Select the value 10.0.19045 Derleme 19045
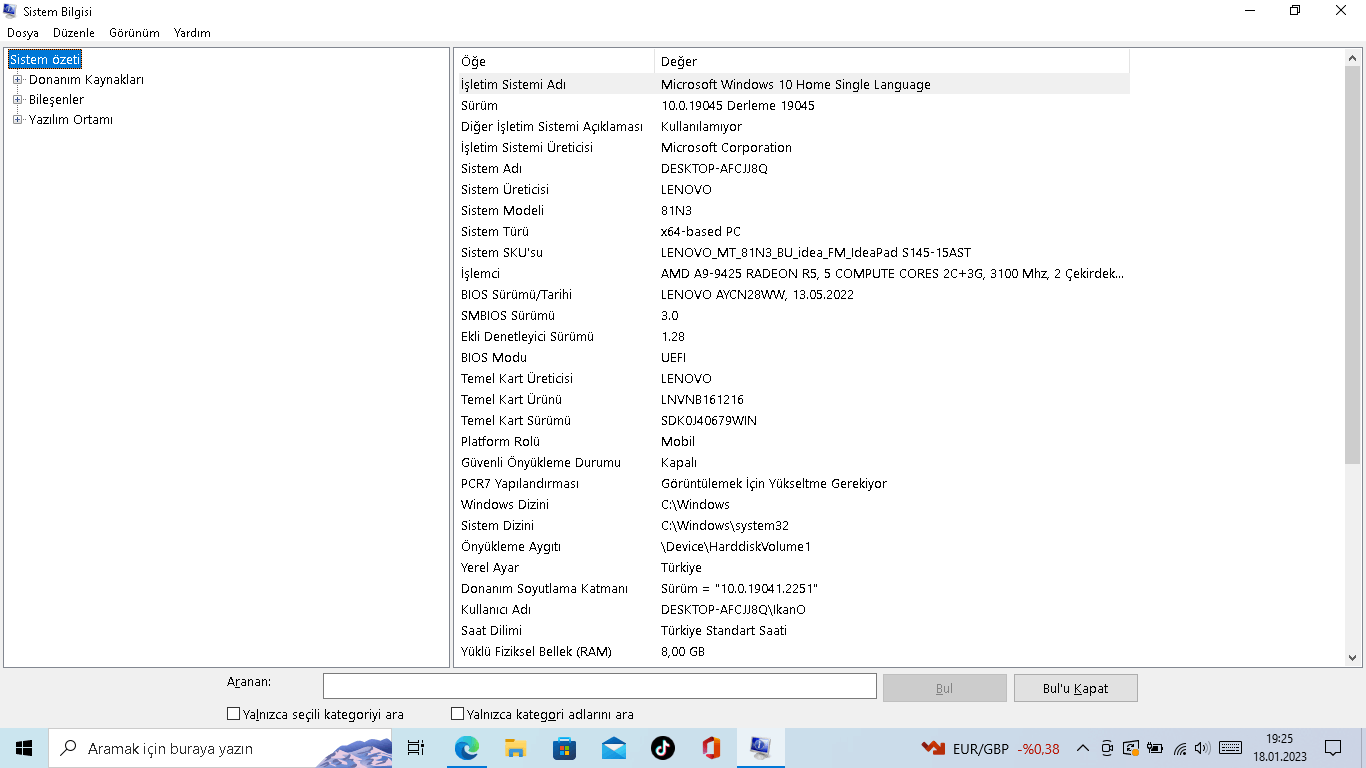The width and height of the screenshot is (1366, 768). click(738, 106)
